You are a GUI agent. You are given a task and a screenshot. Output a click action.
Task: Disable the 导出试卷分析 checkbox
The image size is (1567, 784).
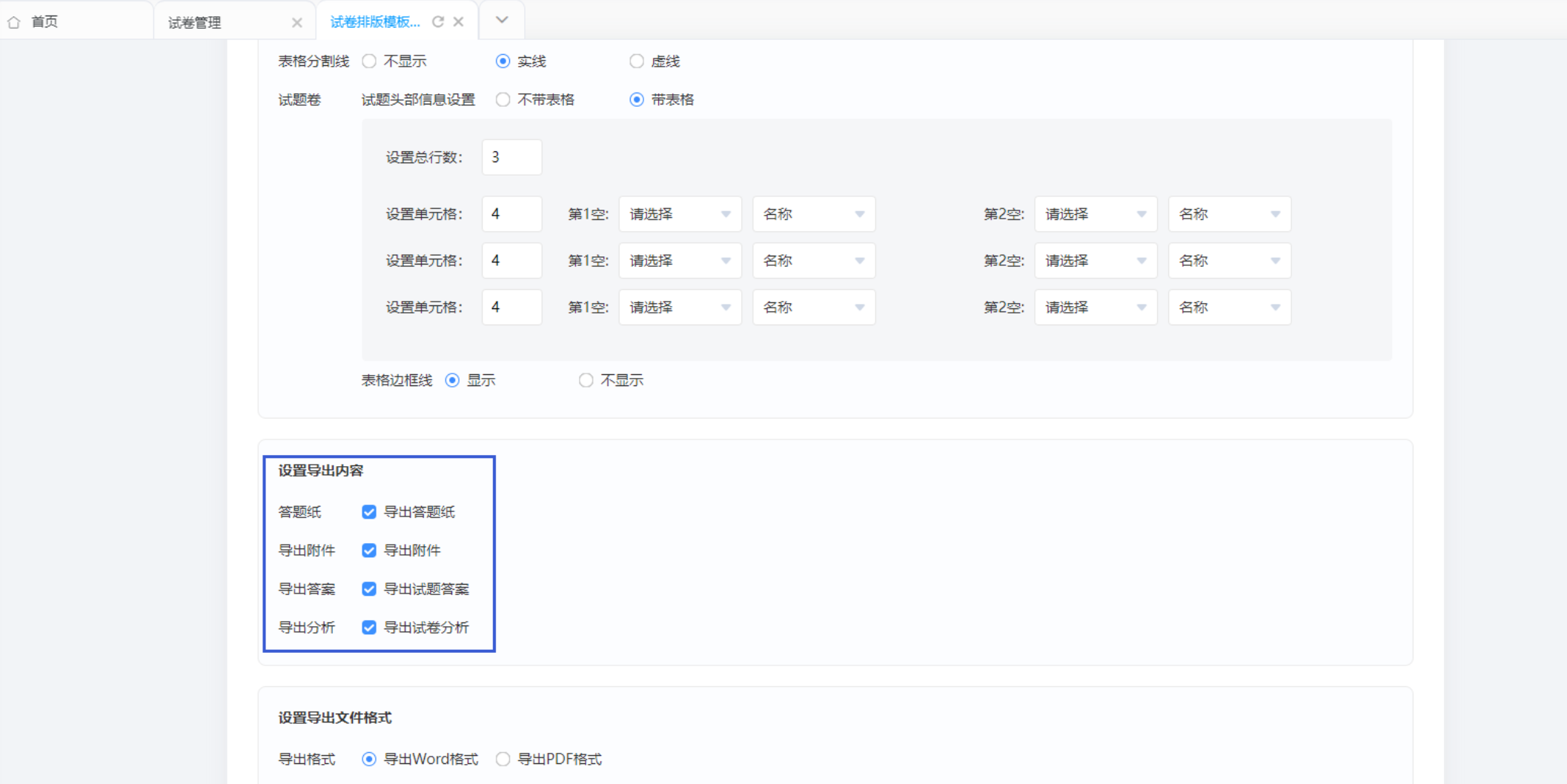(x=368, y=628)
